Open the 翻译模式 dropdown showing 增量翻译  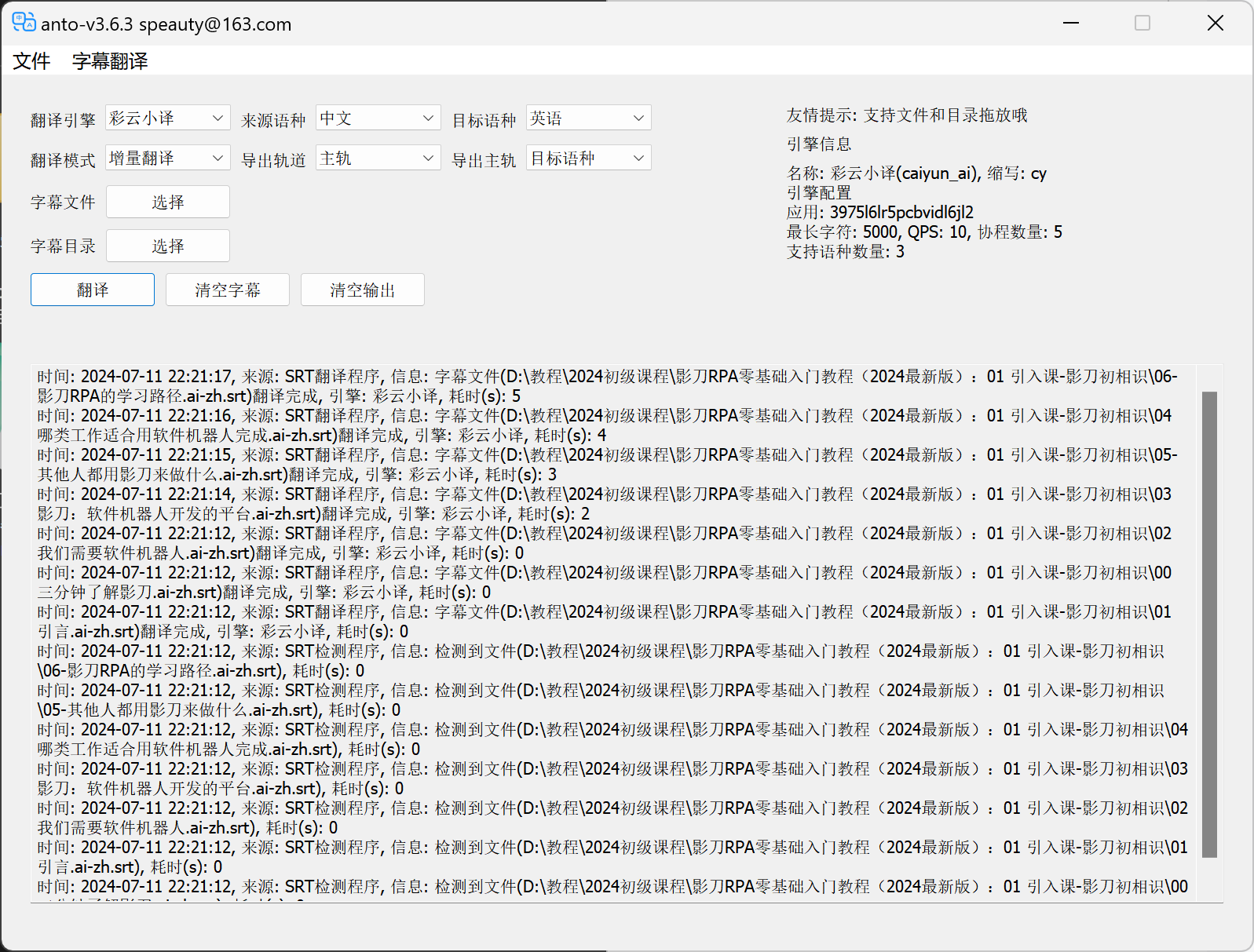168,159
